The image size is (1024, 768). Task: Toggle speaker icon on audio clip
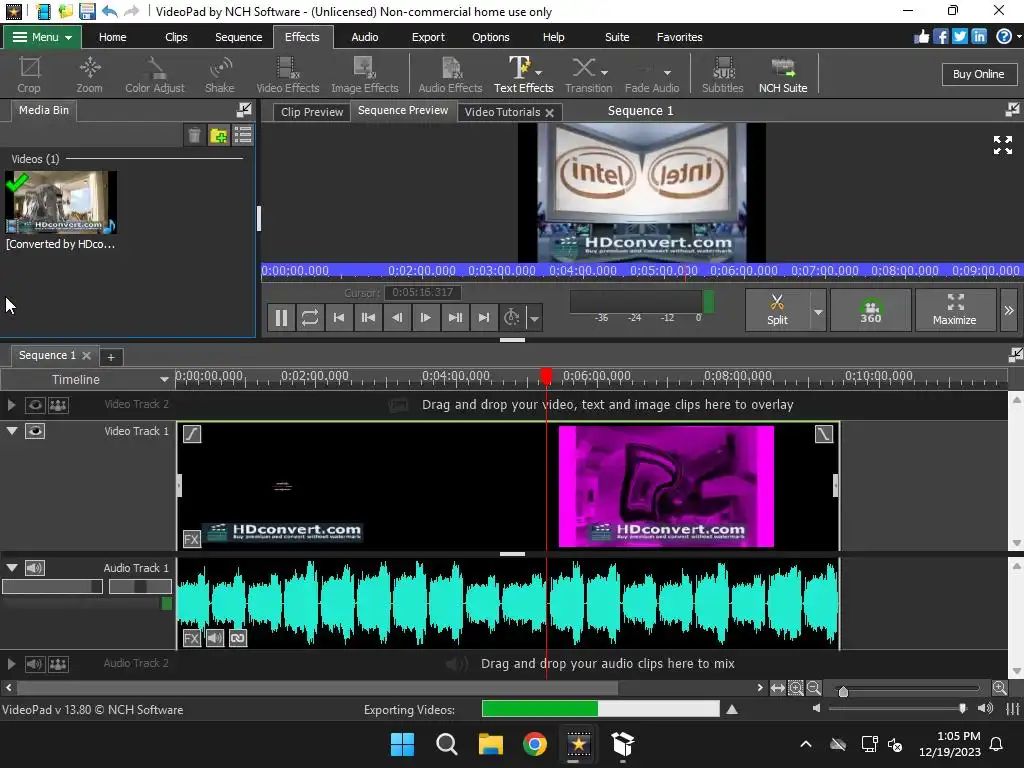coord(215,638)
